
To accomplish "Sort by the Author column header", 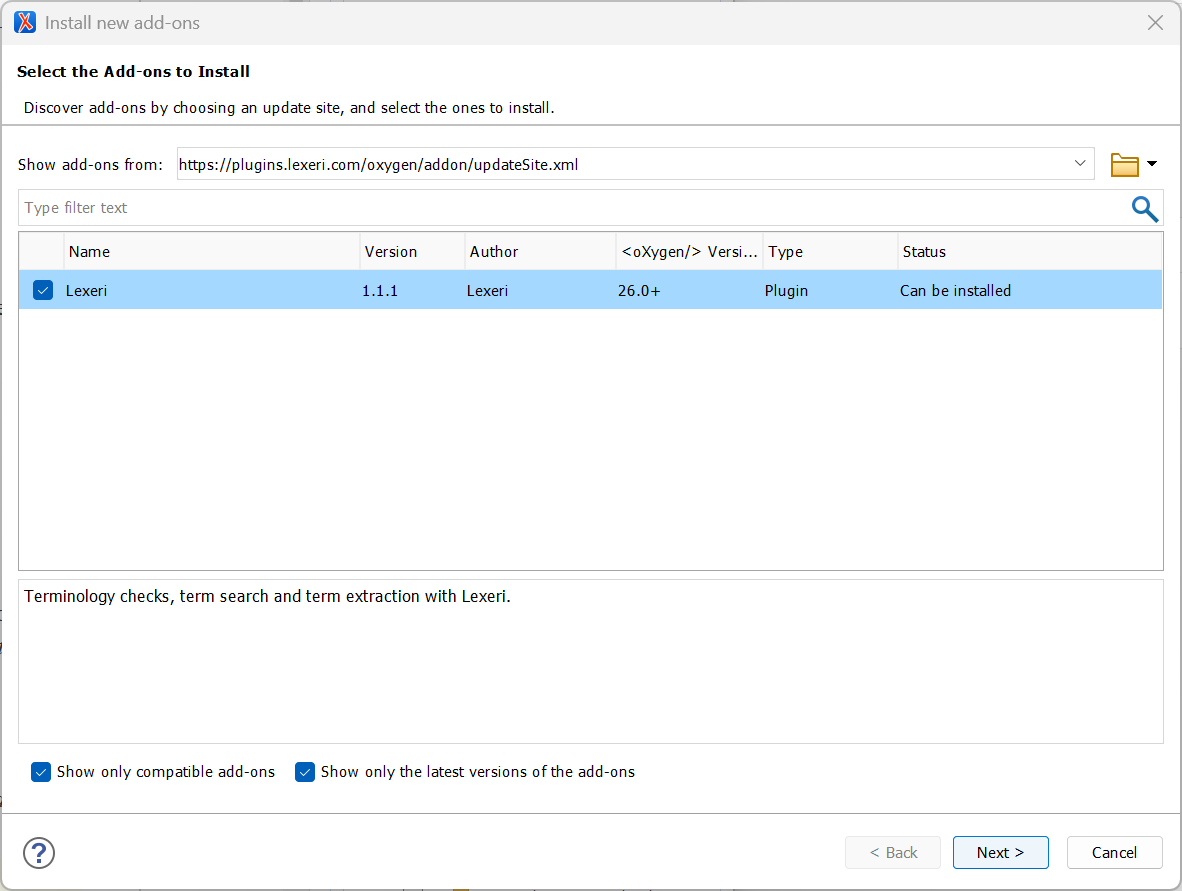I will point(540,252).
